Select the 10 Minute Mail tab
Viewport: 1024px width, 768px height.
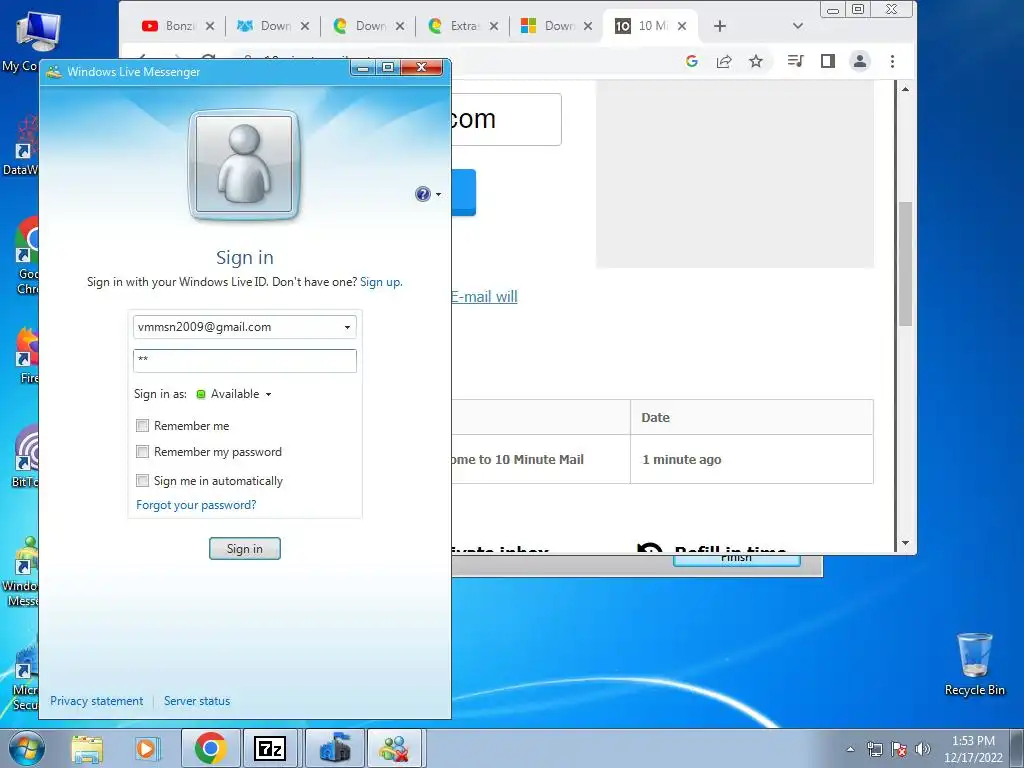pyautogui.click(x=642, y=26)
